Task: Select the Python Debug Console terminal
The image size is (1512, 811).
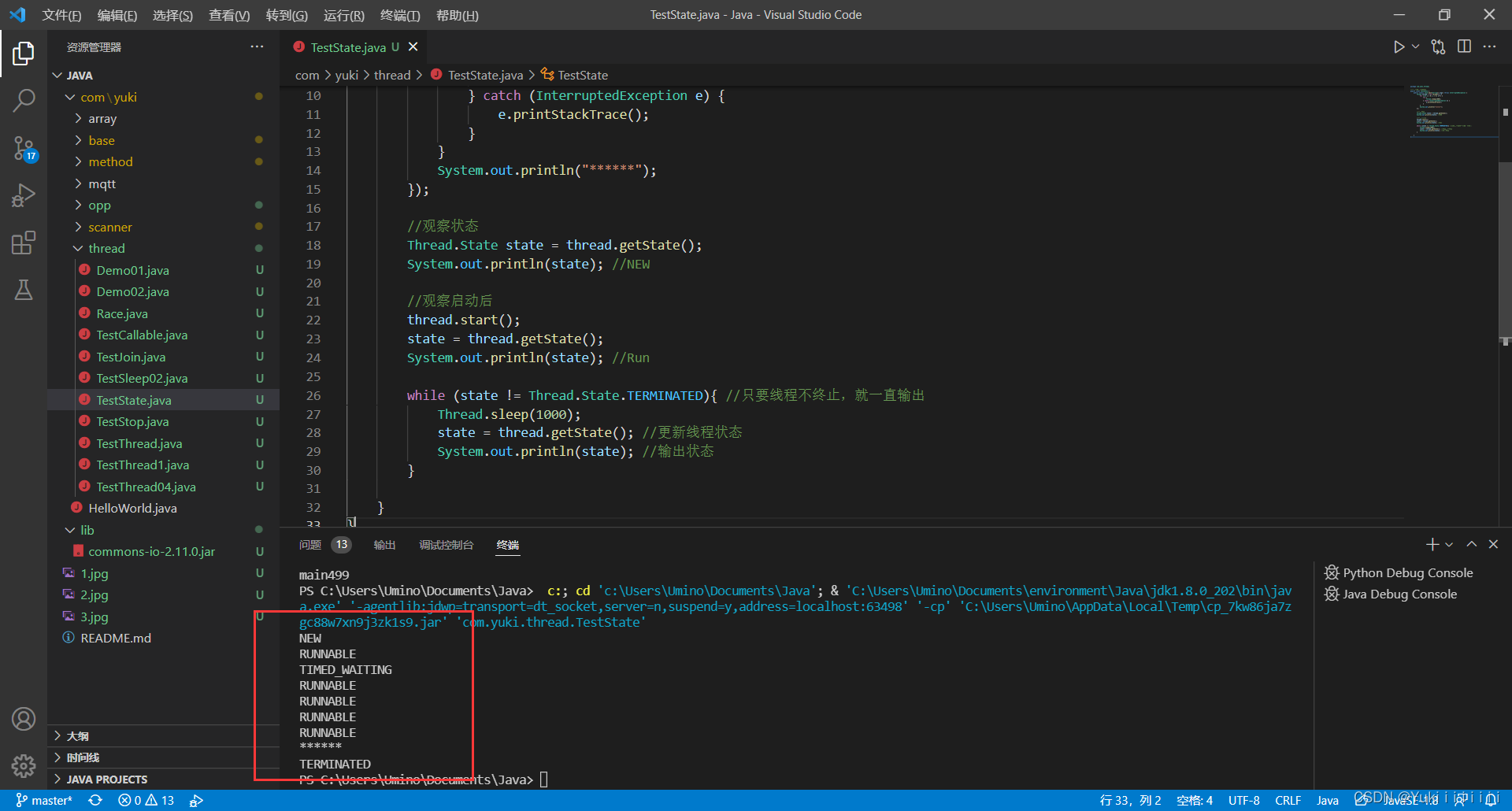Action: point(1399,572)
